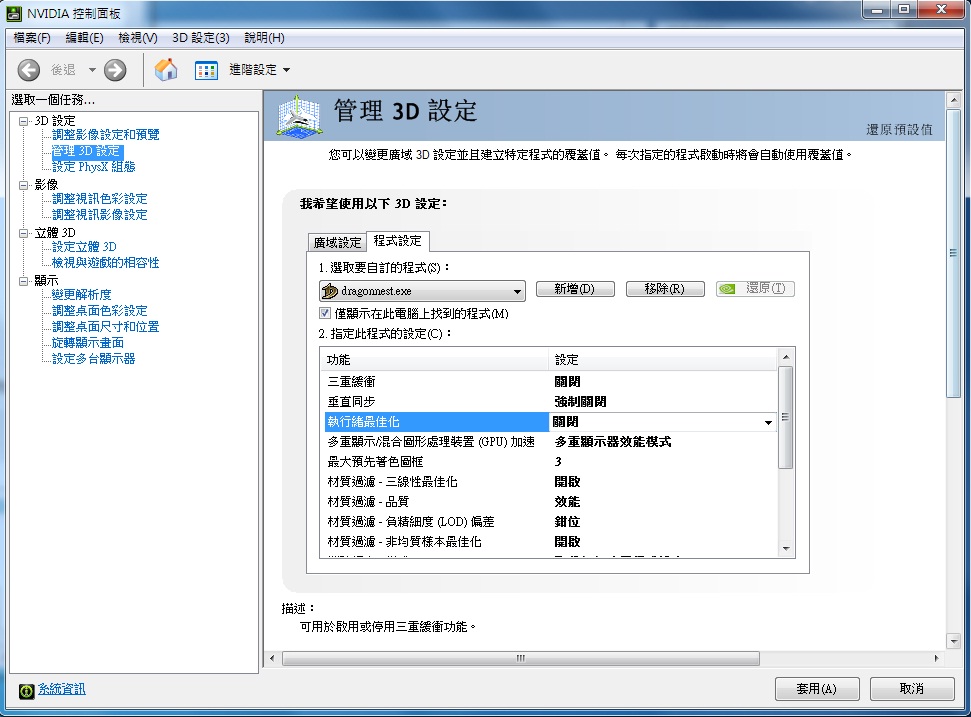Collapse the 3D 設定 tree node
This screenshot has height=717, width=971.
(24, 121)
